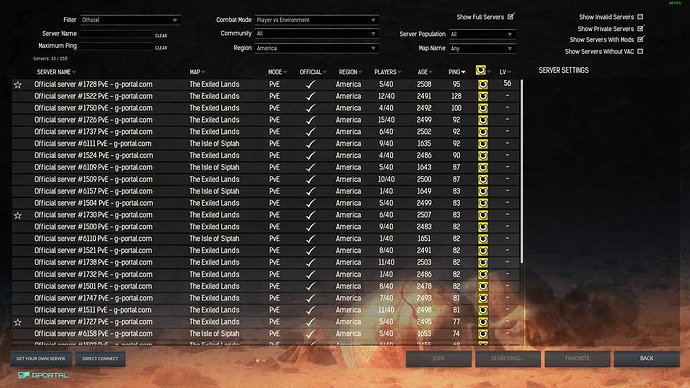Click the Join button
Screen dimensions: 690x388
click(438, 359)
